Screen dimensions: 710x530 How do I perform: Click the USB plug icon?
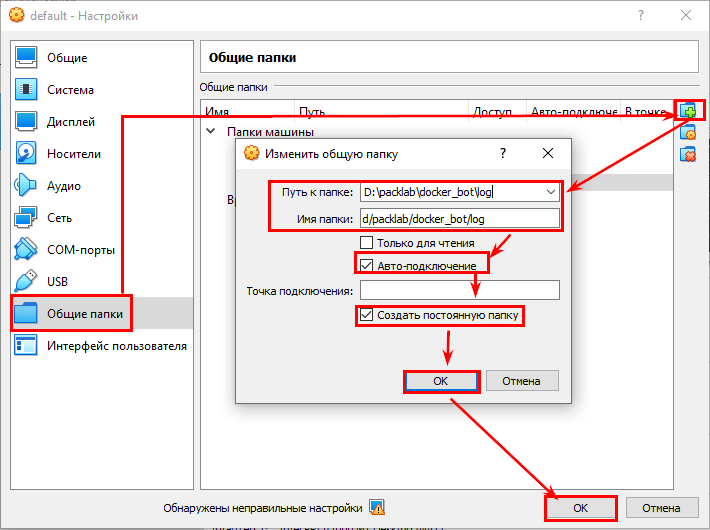pos(26,281)
